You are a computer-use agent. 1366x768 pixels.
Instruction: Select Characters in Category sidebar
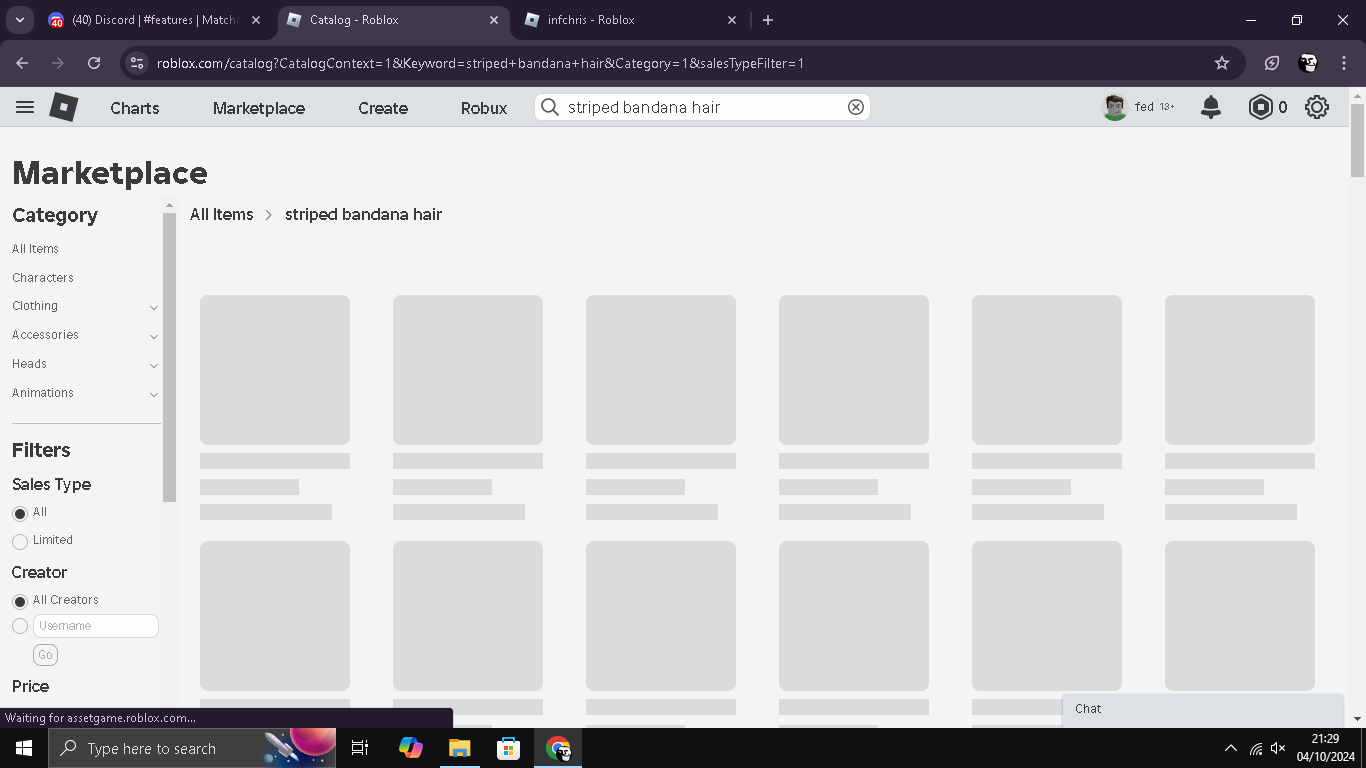point(43,278)
